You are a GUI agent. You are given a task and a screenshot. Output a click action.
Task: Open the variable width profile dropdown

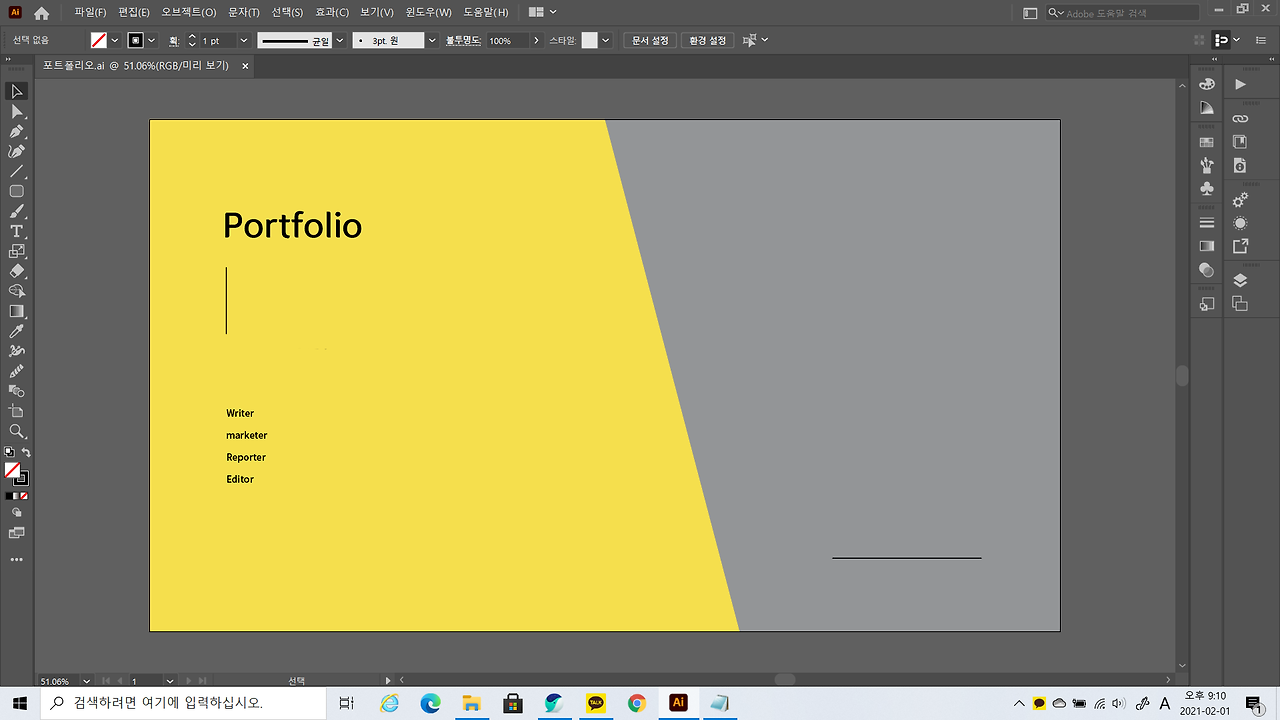[x=340, y=40]
